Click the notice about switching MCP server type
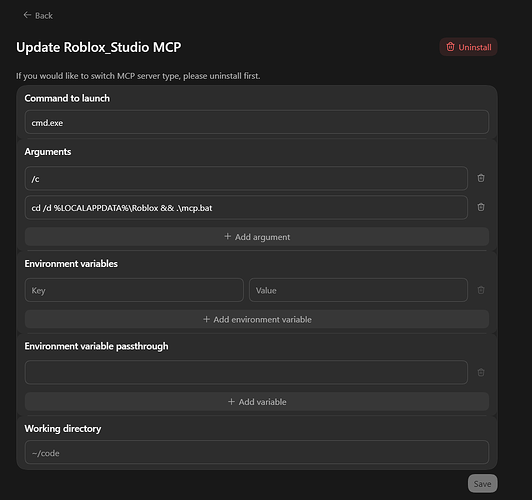 (x=138, y=76)
